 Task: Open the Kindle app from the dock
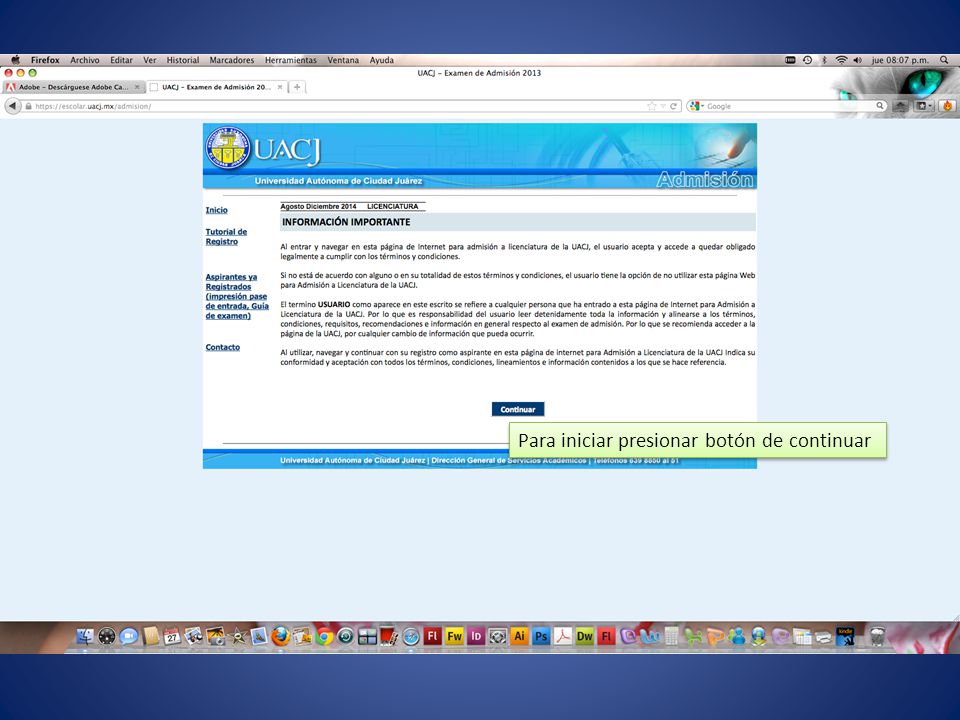click(x=846, y=636)
